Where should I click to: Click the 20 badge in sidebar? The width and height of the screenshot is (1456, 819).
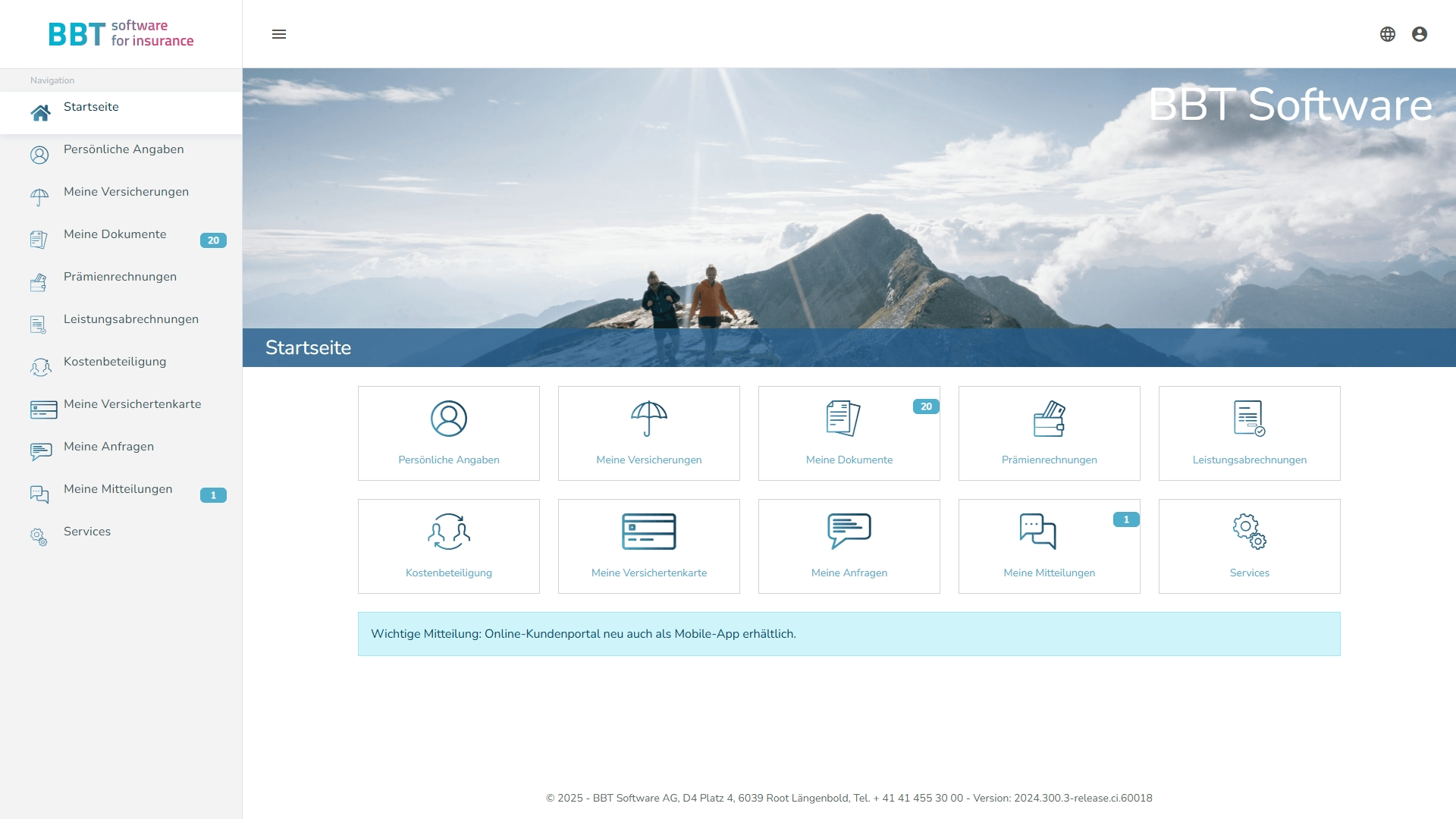click(x=213, y=240)
